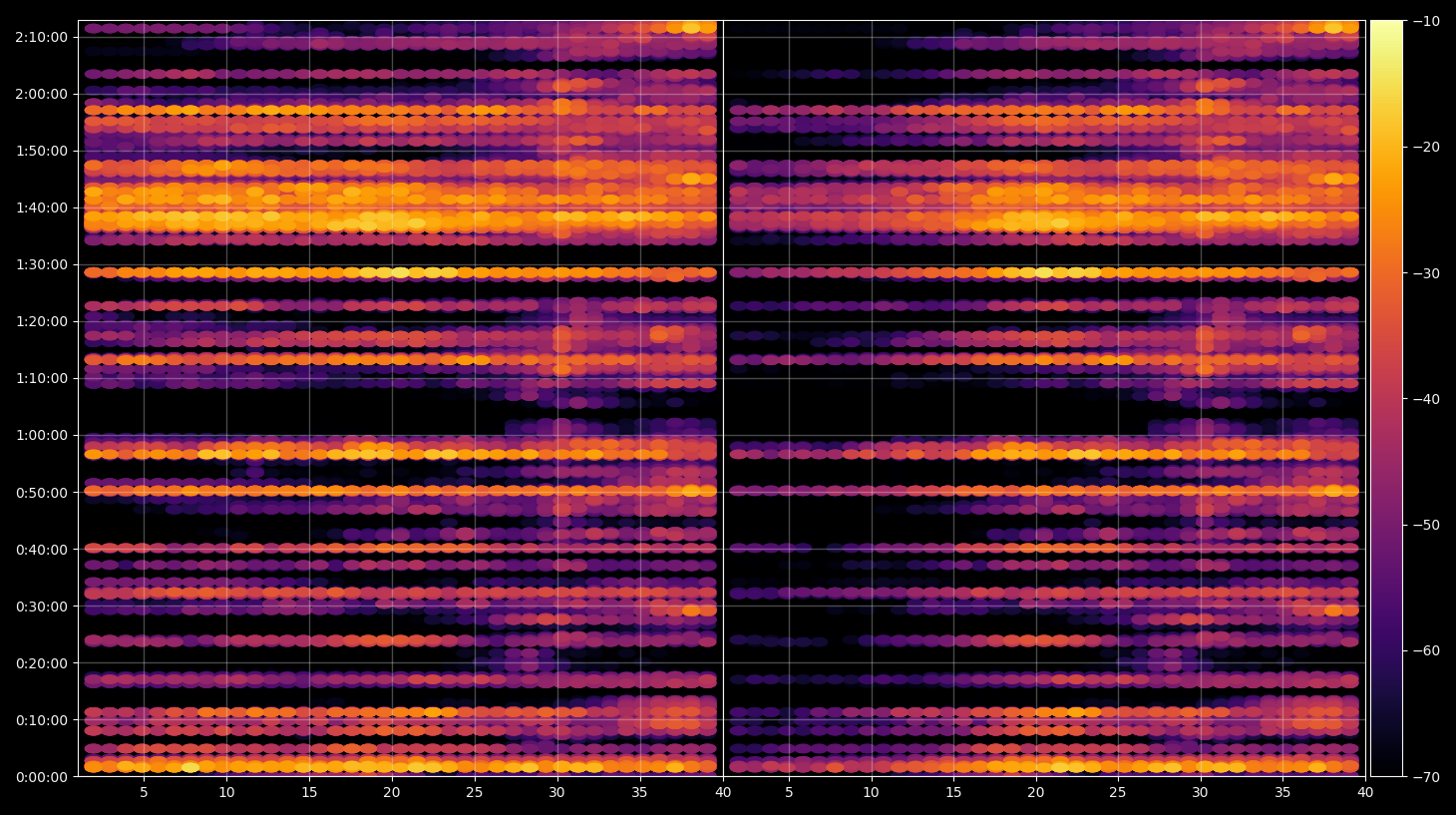
Task: Select the 1:10:00 y-axis label
Action: (42, 378)
